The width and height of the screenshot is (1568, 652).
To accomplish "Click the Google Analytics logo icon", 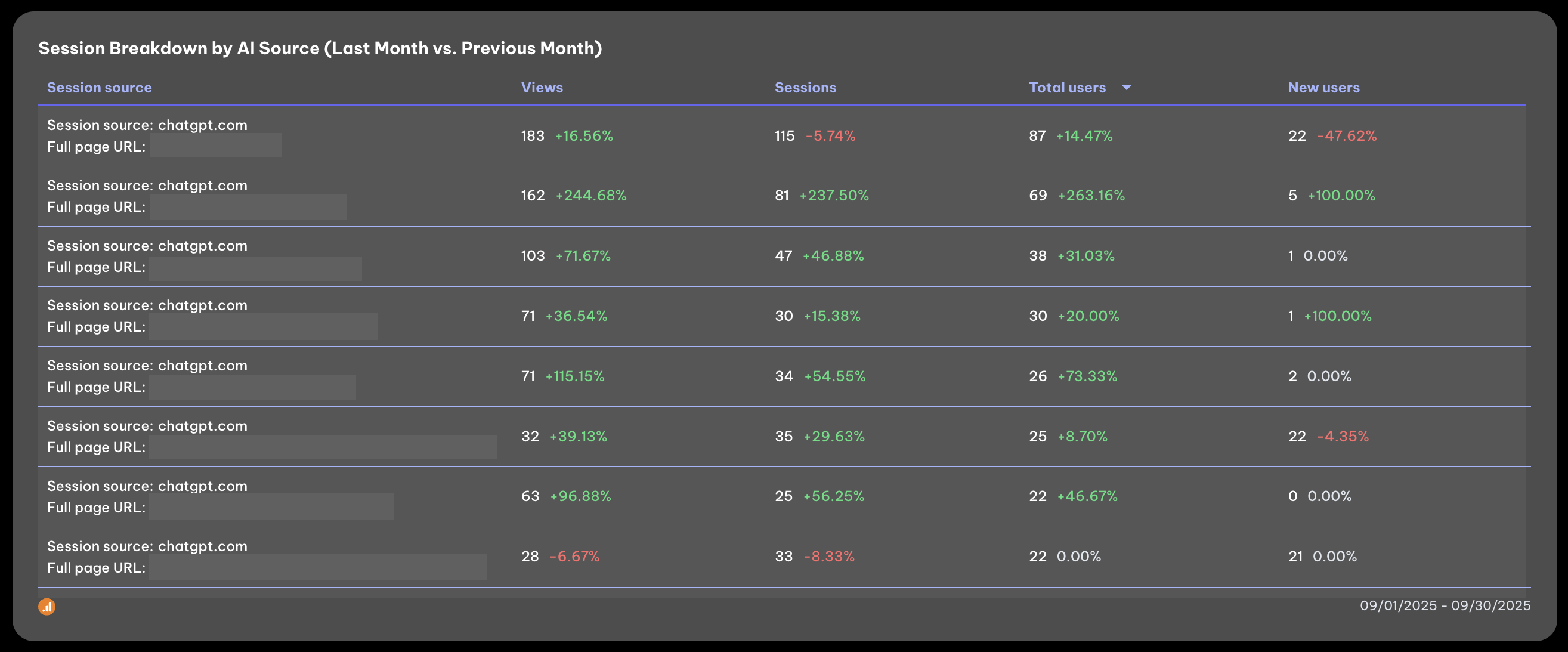I will 48,606.
